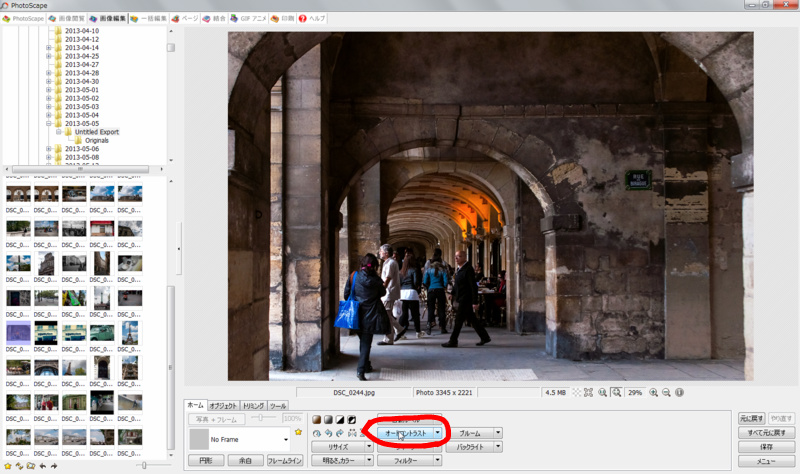Viewport: 800px width, 474px height.
Task: Rotate the image left with arrow icon
Action: 329,433
